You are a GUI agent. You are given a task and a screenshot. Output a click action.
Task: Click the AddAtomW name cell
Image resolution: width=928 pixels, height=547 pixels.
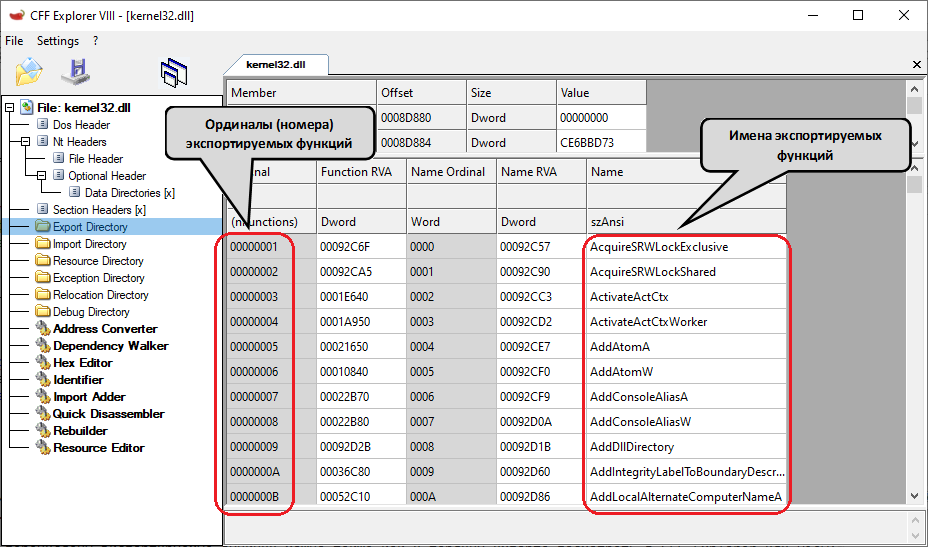tap(687, 372)
